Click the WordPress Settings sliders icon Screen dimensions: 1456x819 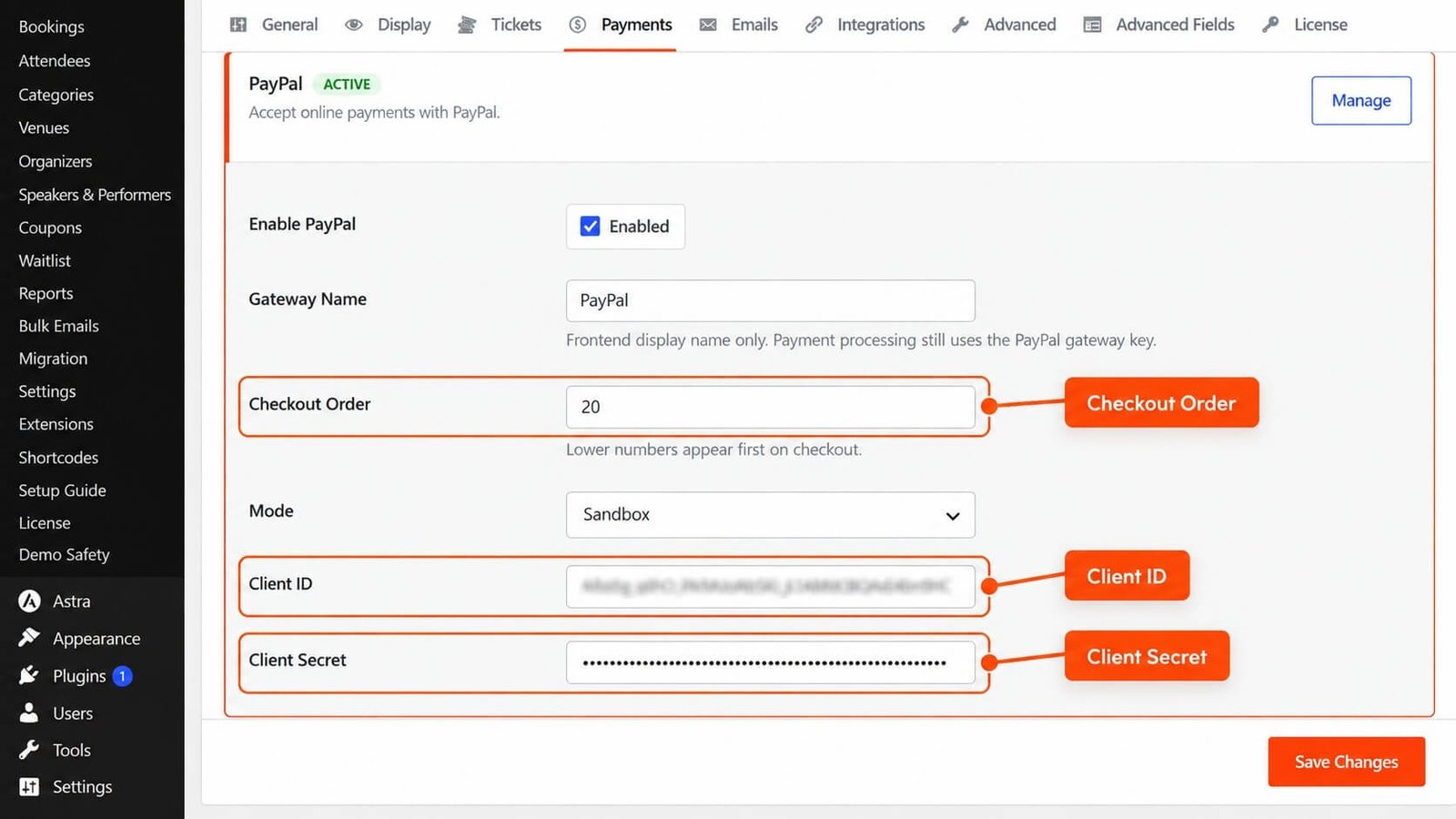point(29,787)
